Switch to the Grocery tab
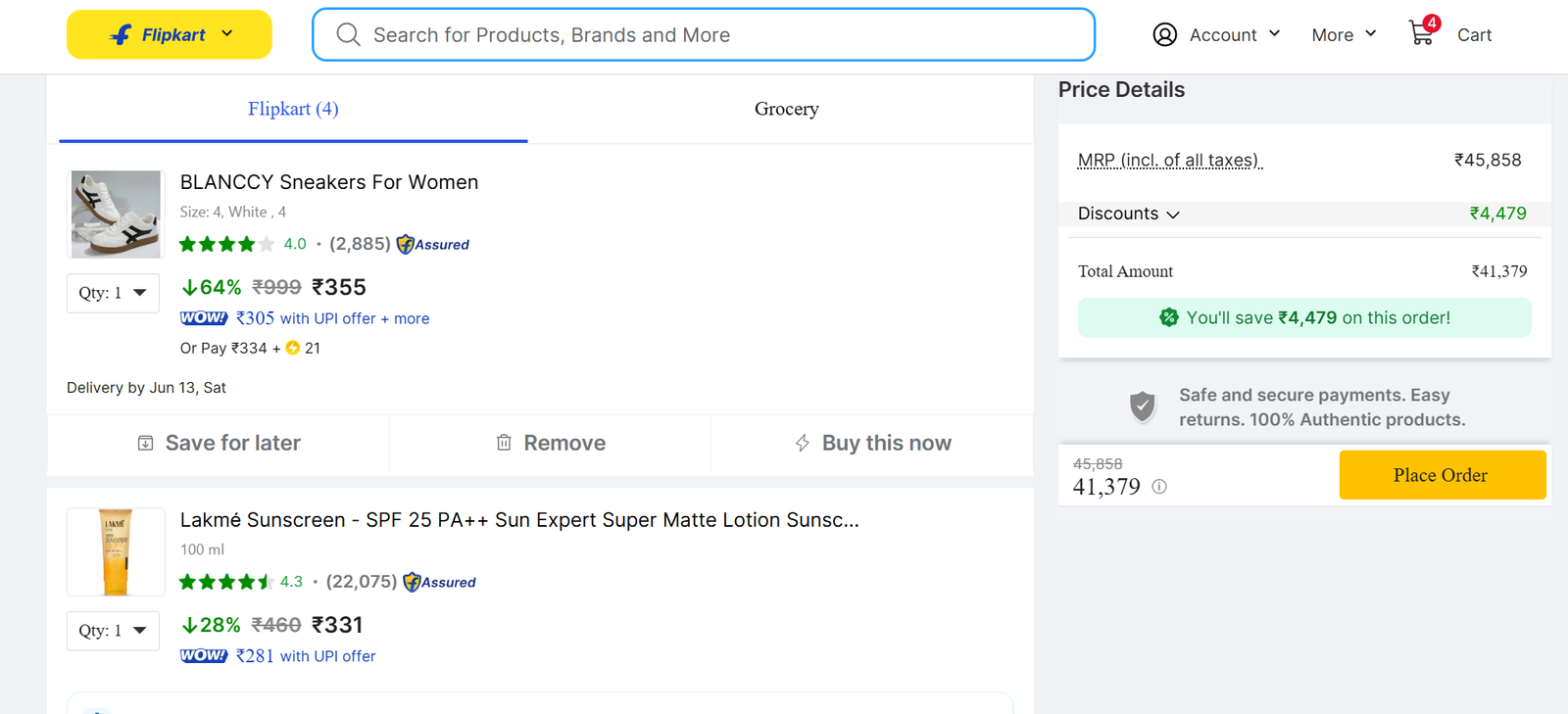Image resolution: width=1568 pixels, height=714 pixels. click(x=786, y=109)
